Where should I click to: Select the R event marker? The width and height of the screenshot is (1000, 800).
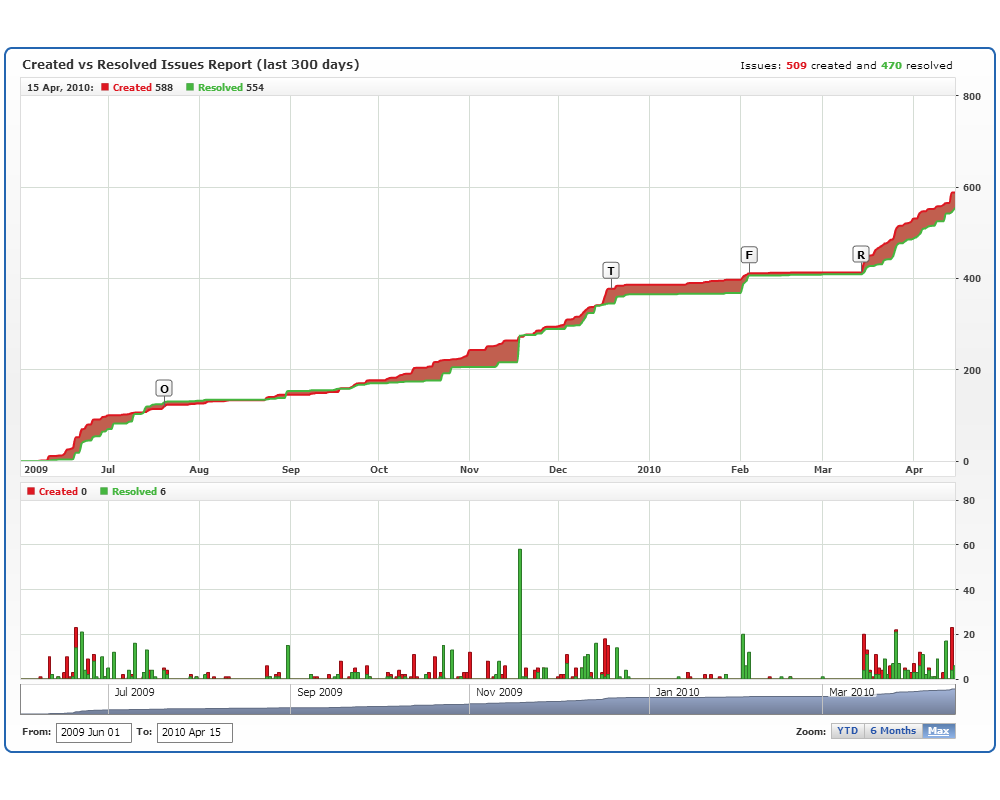[860, 254]
